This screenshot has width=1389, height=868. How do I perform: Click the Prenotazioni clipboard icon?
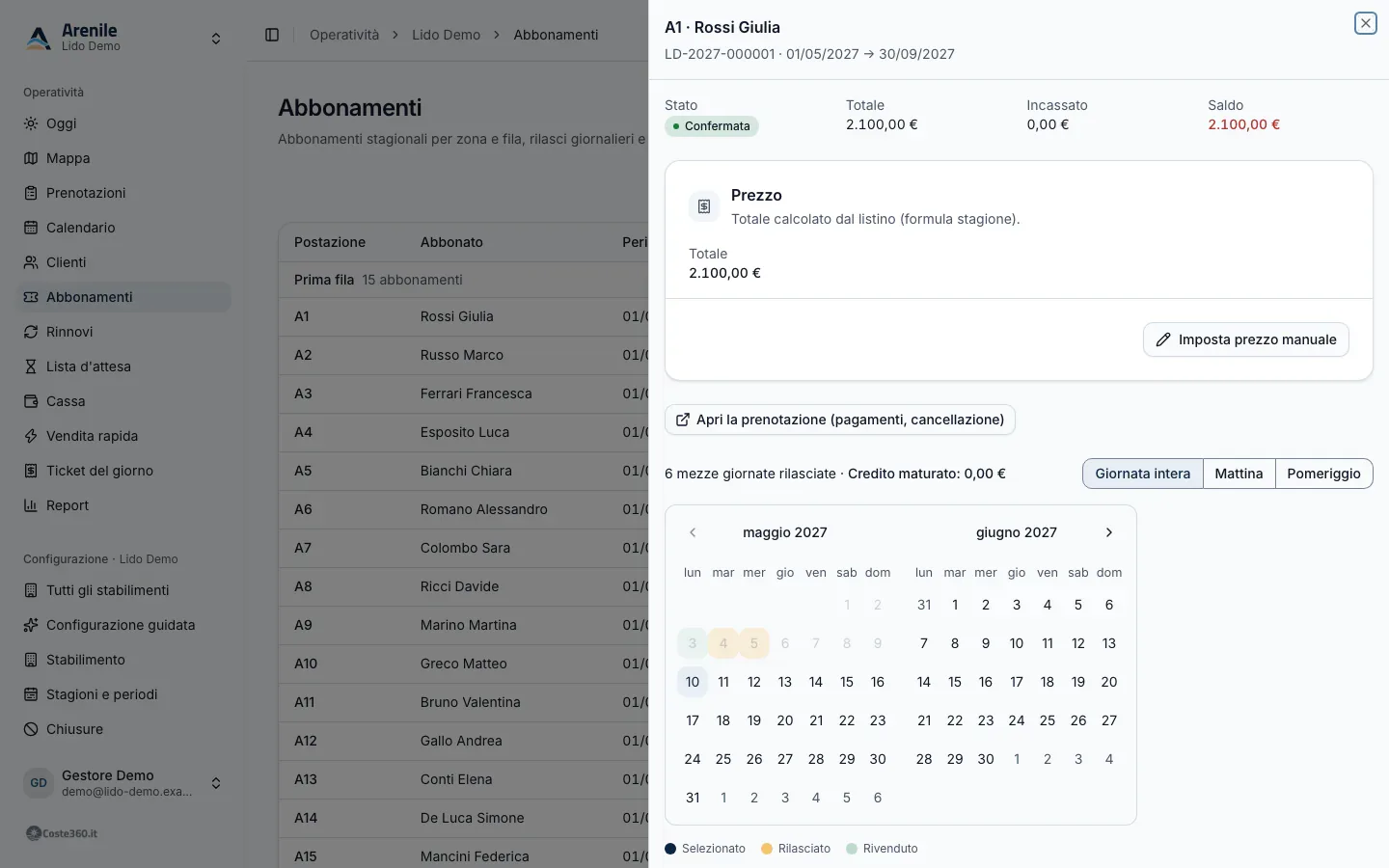31,193
